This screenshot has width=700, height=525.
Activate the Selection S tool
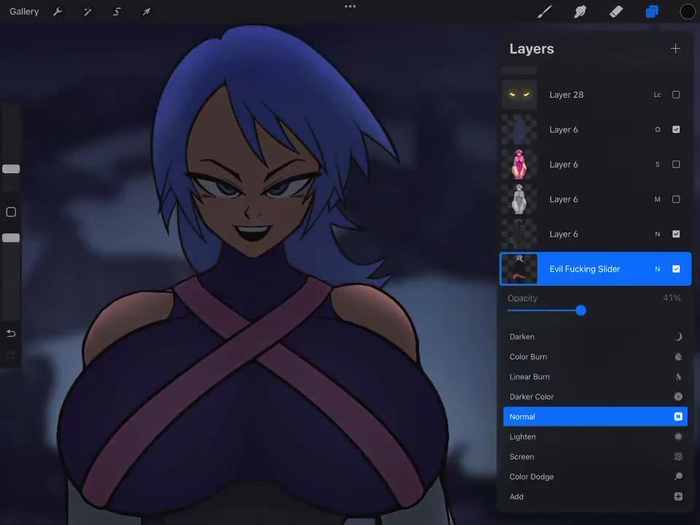coord(117,12)
